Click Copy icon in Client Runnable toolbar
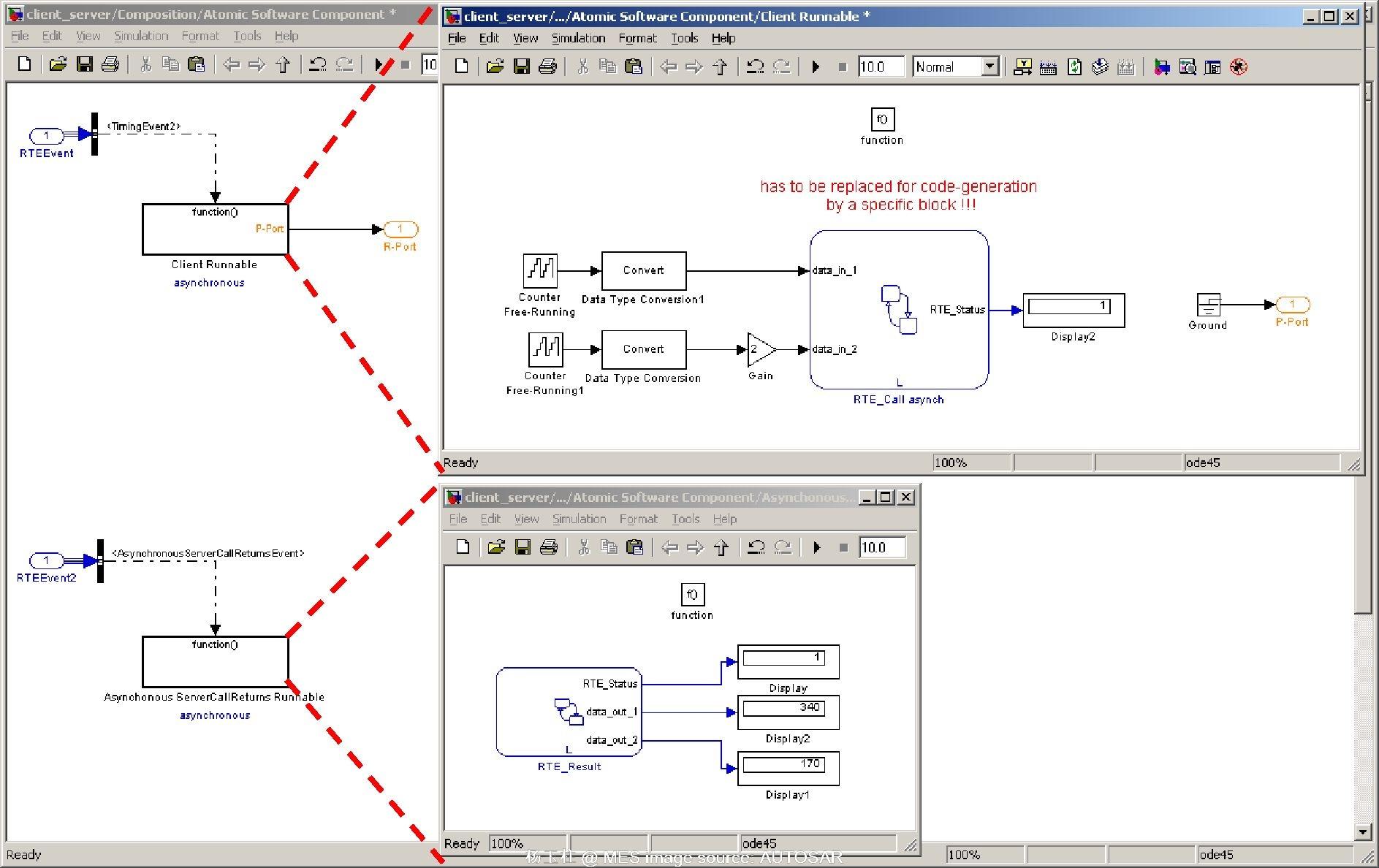 (607, 66)
